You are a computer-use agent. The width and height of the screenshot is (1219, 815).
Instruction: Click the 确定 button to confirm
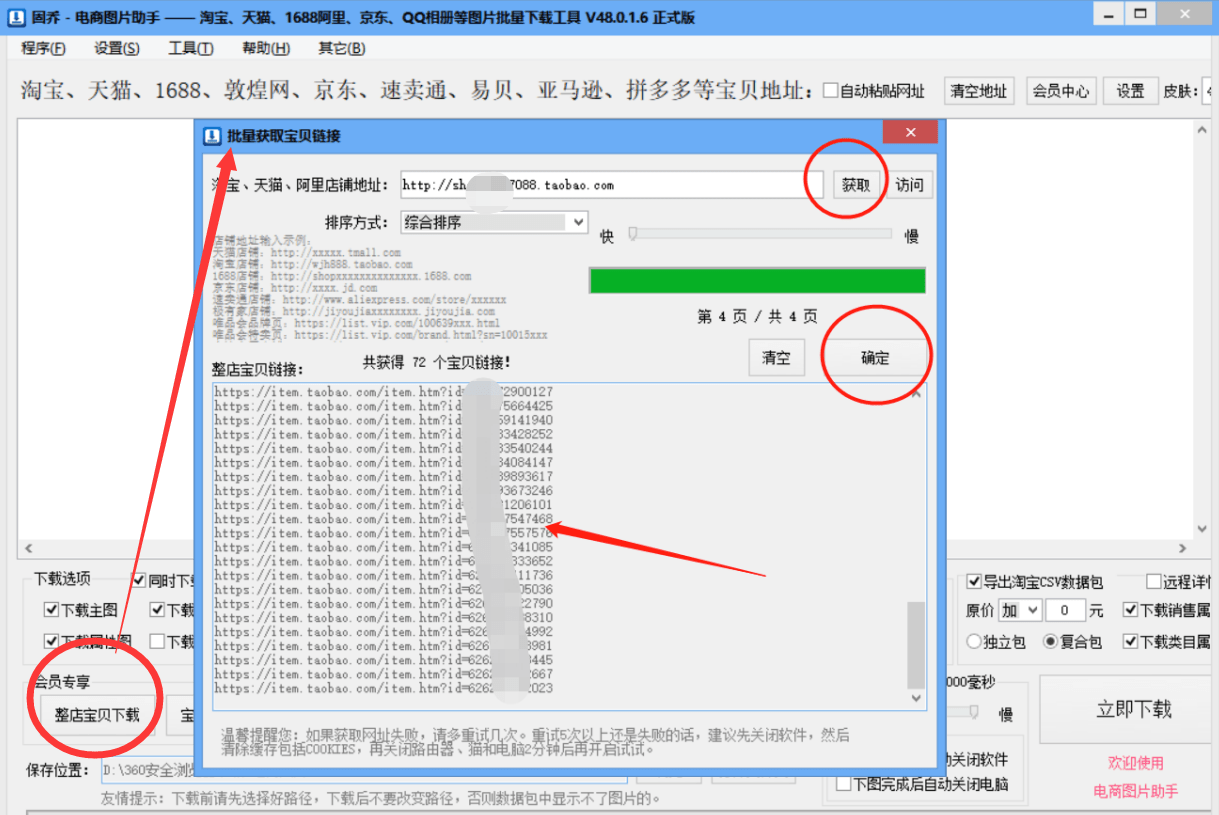click(x=874, y=357)
